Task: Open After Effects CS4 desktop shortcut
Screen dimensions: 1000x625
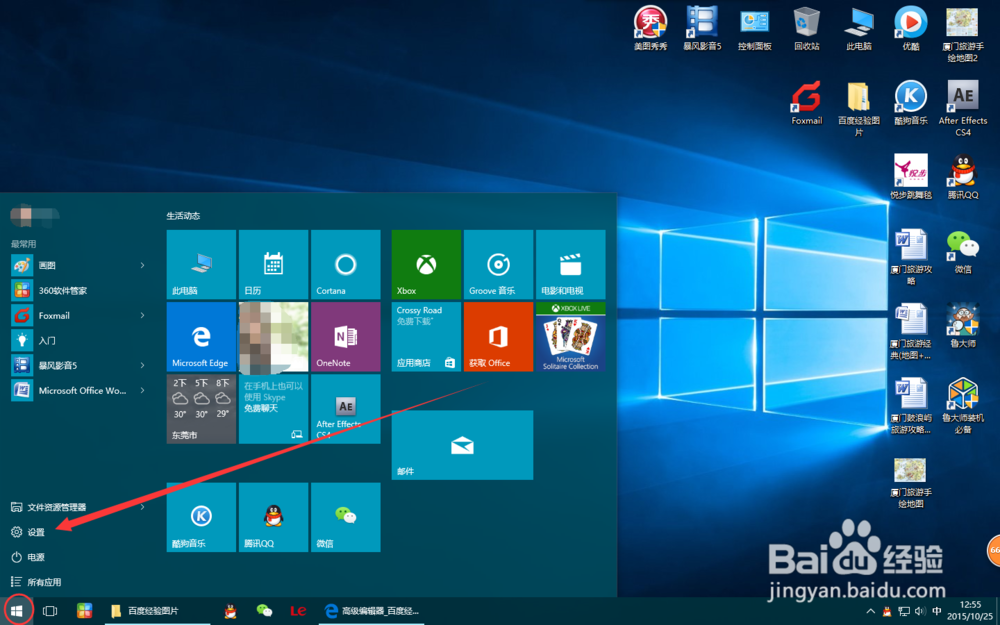Action: click(963, 108)
